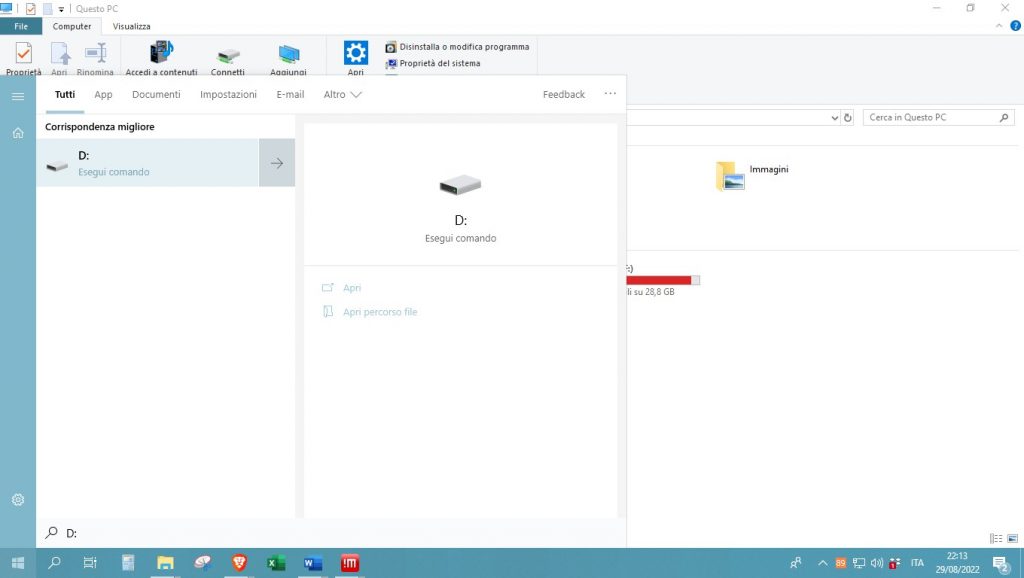Viewport: 1024px width, 578px height.
Task: Click Accedi a contenuti multimediali icon
Action: tap(161, 57)
